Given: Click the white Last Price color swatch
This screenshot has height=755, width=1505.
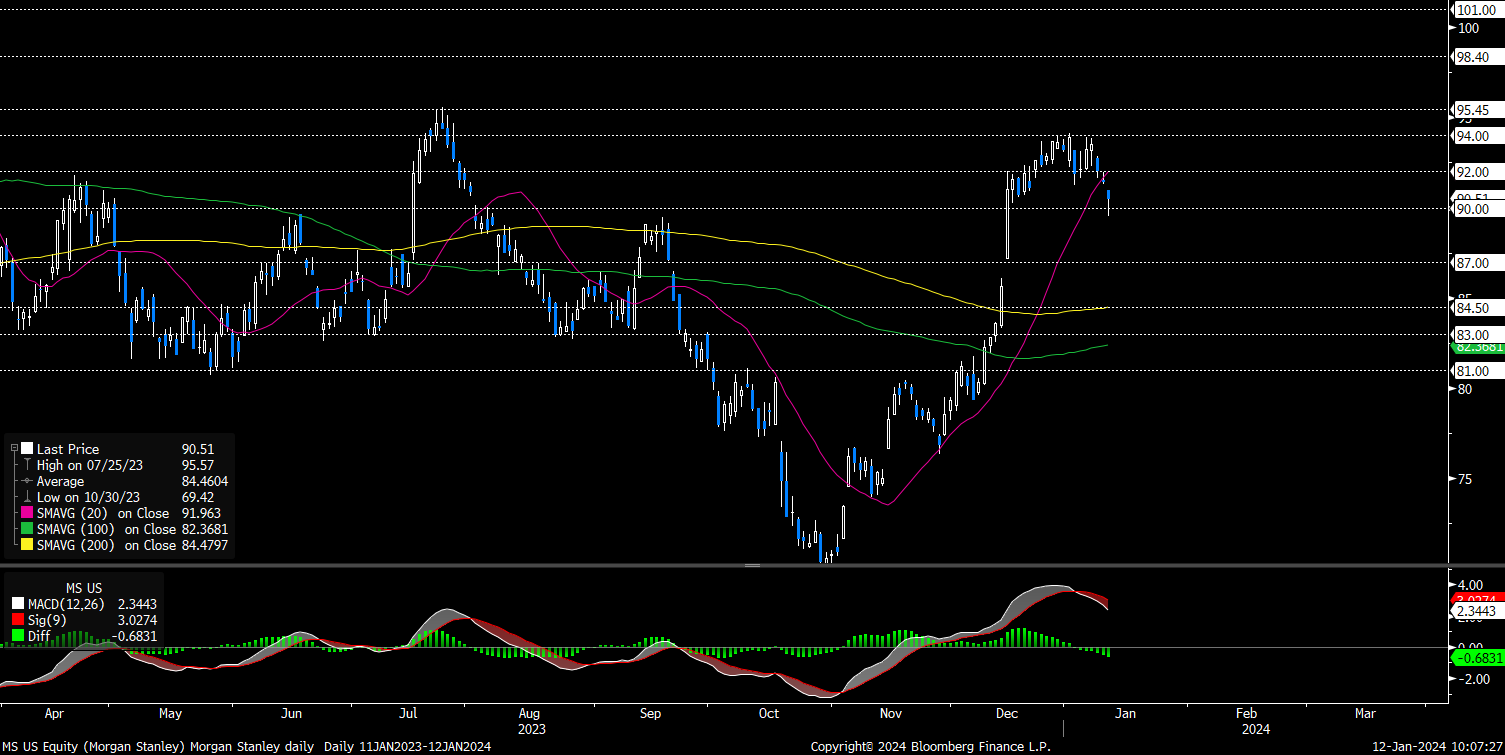Looking at the screenshot, I should point(27,450).
